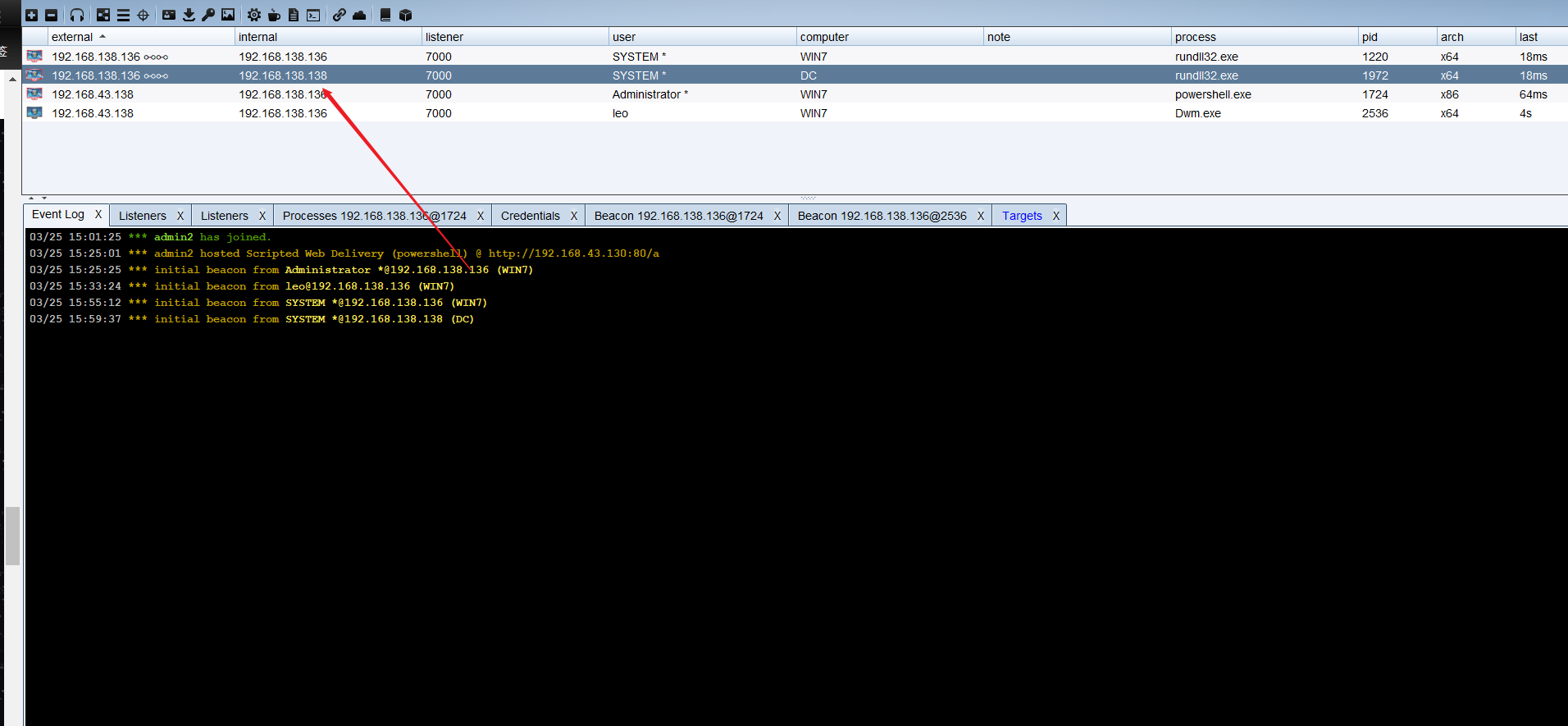Open Listeners via the headphones icon
Screen dimensions: 1568x726
click(x=77, y=15)
